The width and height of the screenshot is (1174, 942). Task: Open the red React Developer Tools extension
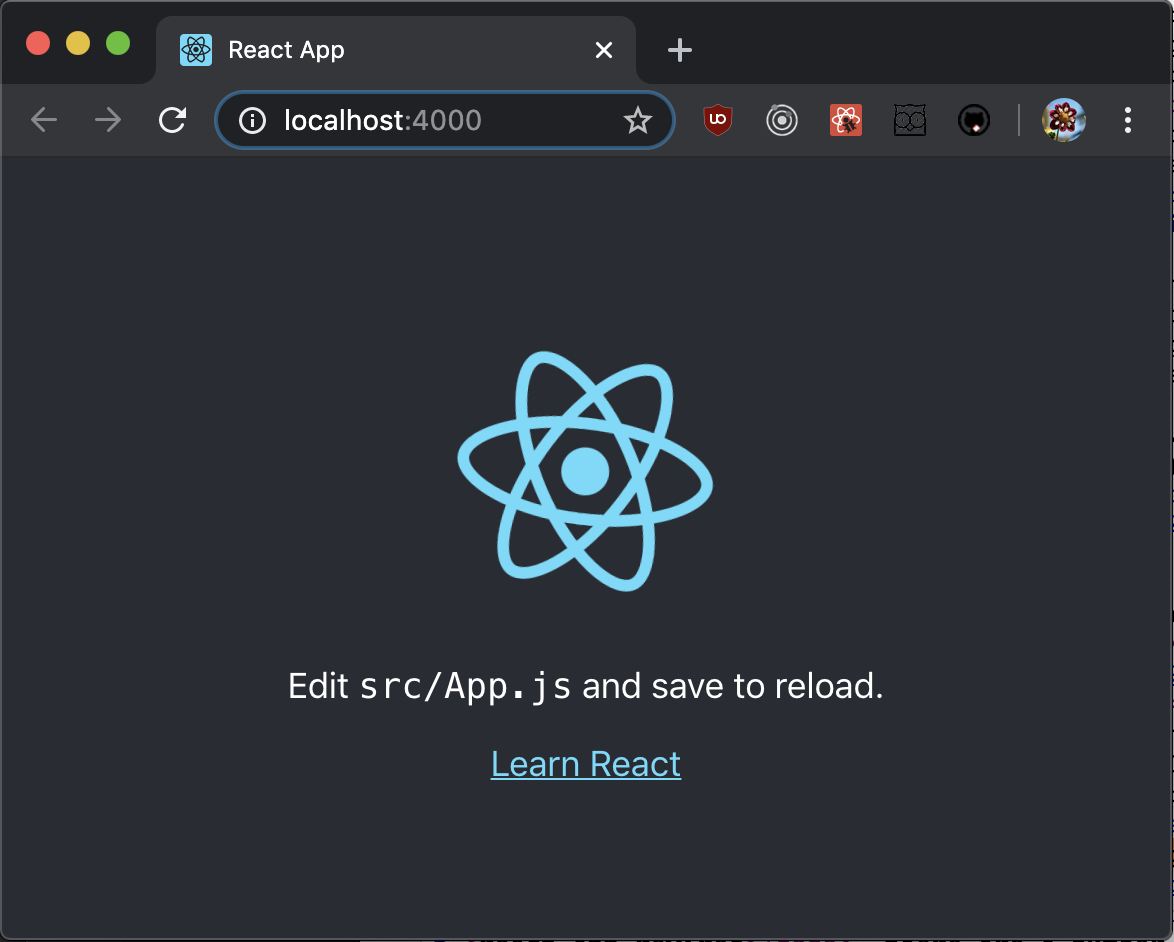point(846,120)
